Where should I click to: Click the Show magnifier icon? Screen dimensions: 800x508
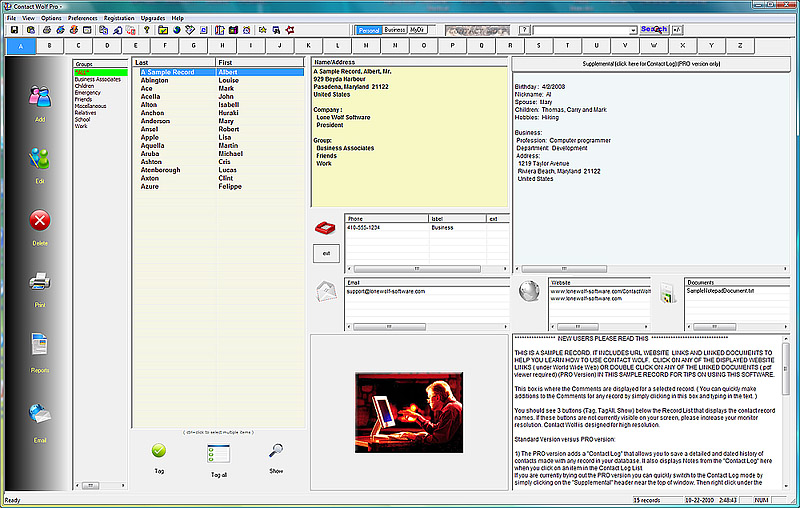point(276,452)
